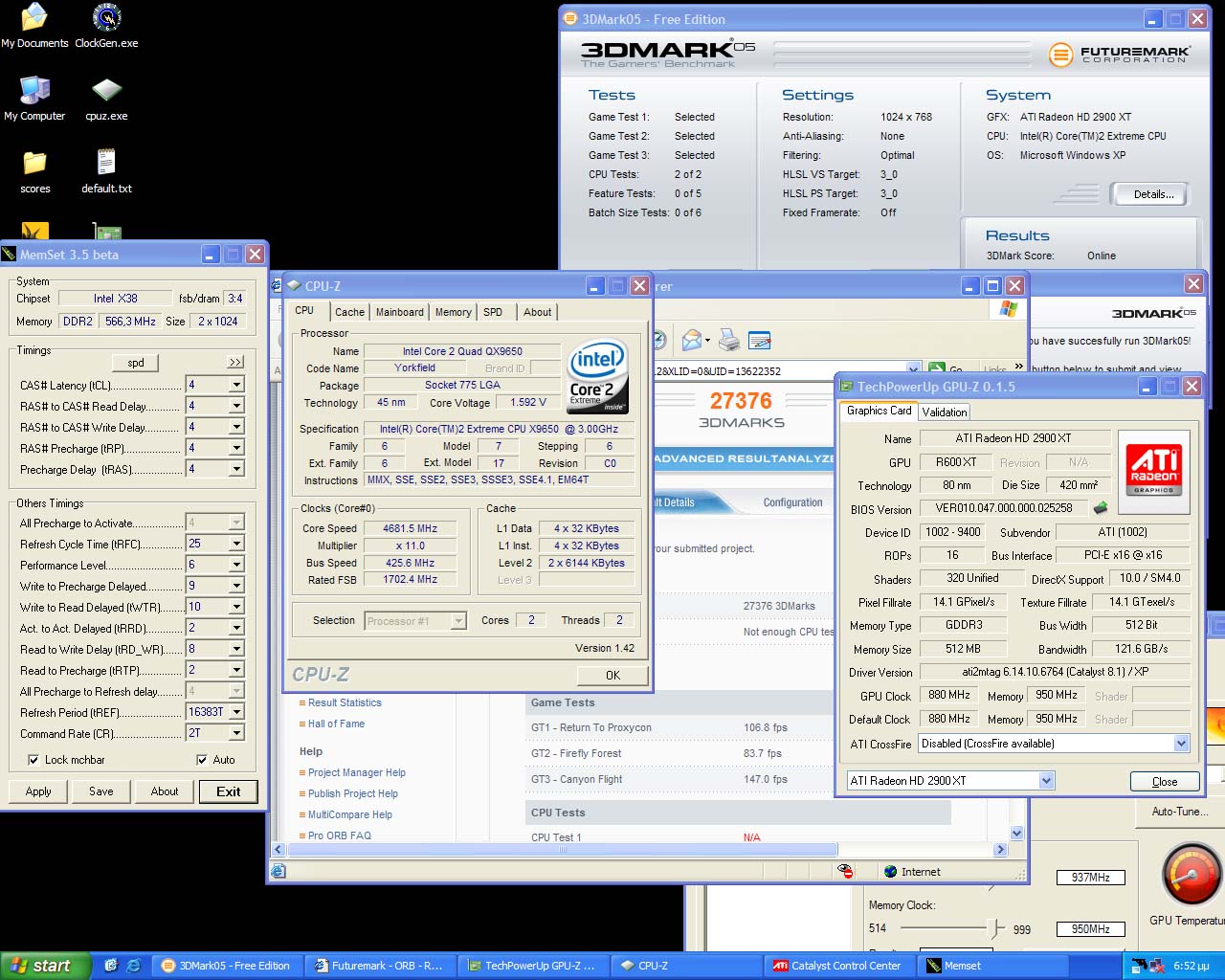Switch to Mainboard tab in CPU-Z
Viewport: 1225px width, 980px height.
pyautogui.click(x=400, y=312)
